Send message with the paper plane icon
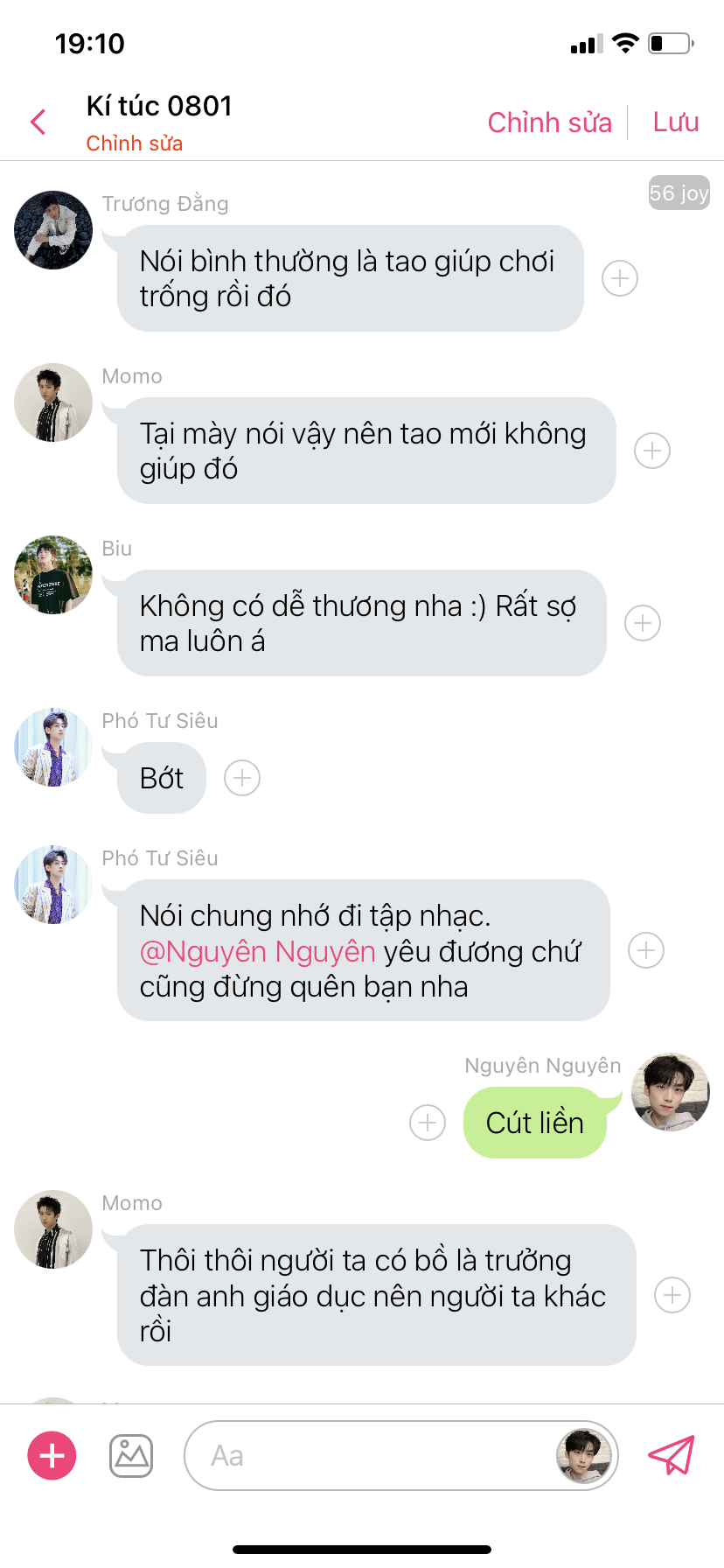 click(671, 1455)
